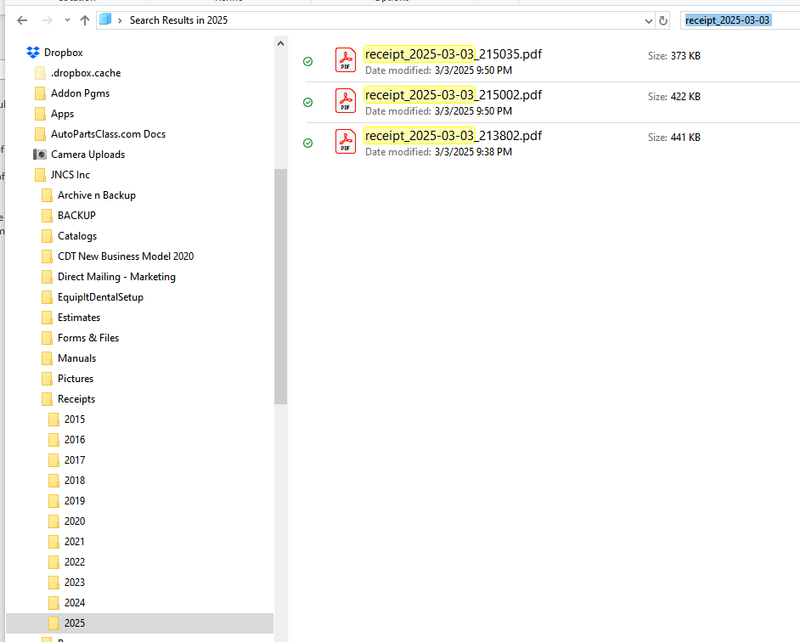Click the forward navigation arrow

point(47,20)
